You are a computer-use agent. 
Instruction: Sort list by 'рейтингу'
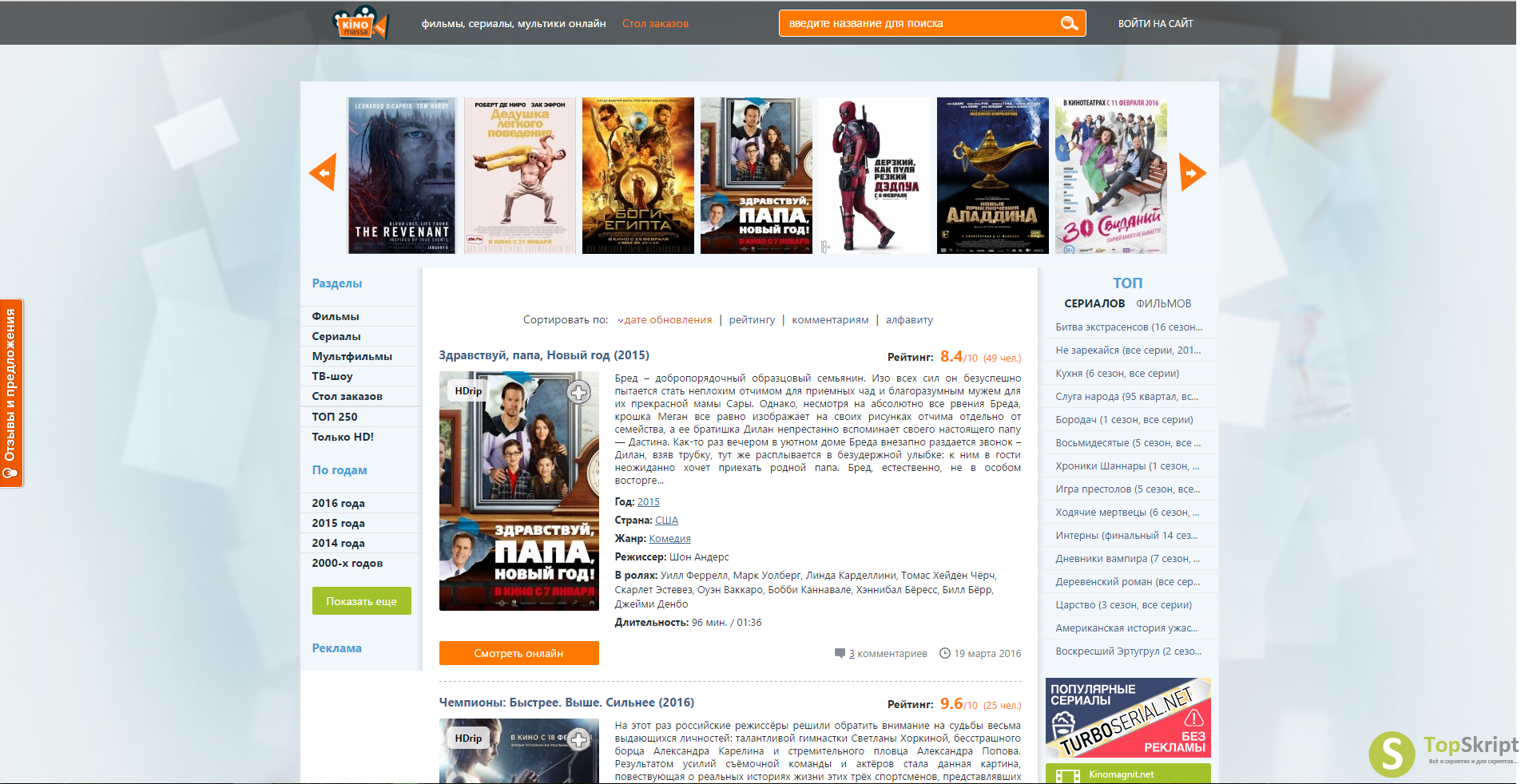pyautogui.click(x=752, y=319)
